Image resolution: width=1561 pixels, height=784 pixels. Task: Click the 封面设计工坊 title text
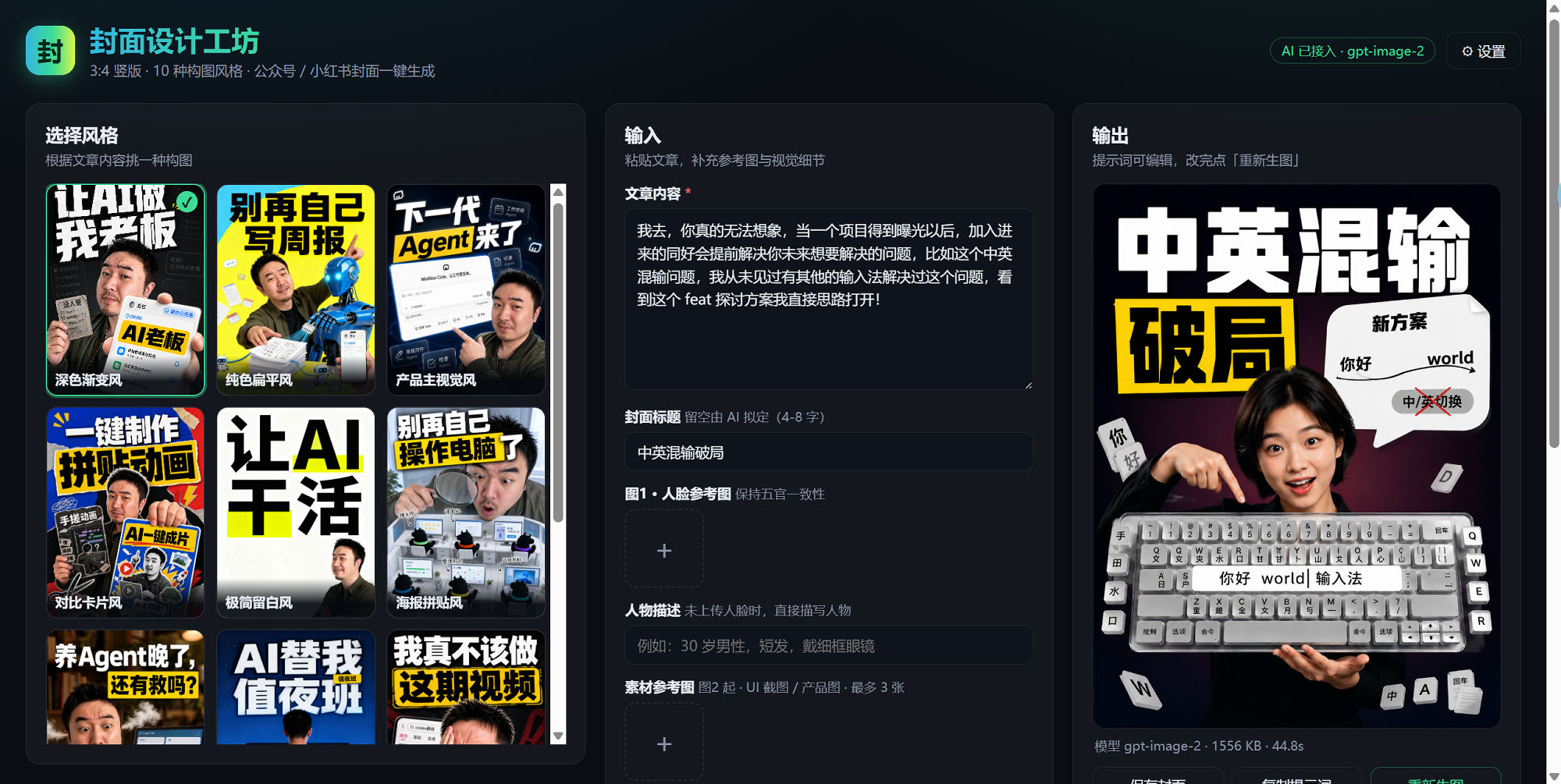[174, 41]
